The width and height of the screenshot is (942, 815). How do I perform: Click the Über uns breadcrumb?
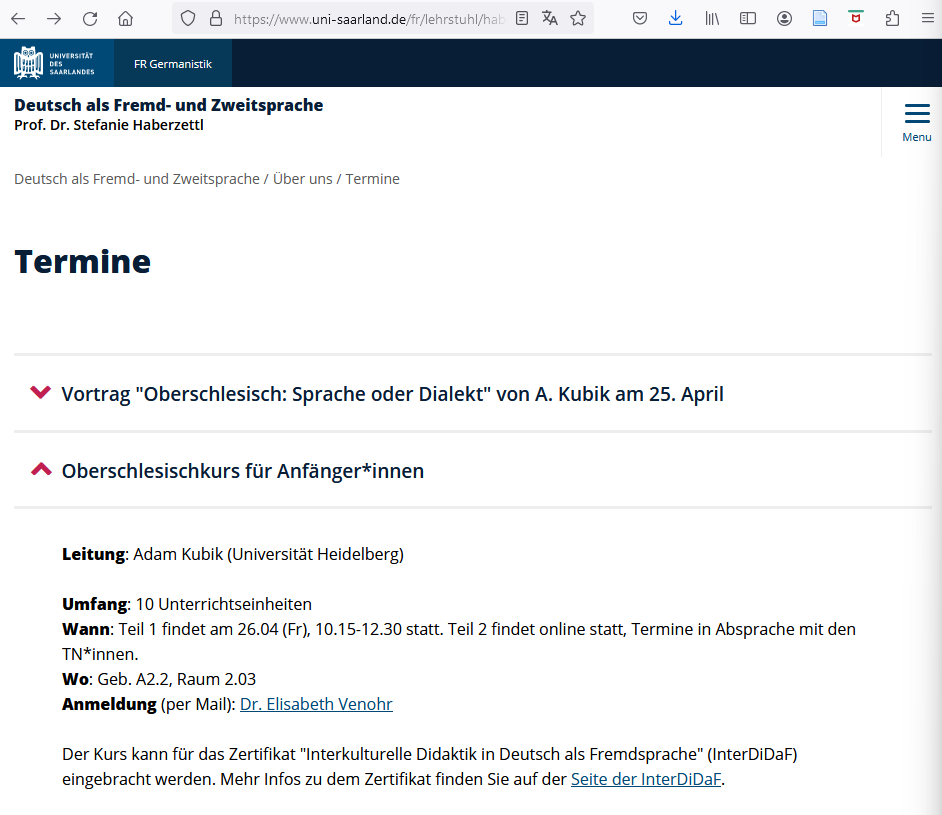tap(303, 179)
